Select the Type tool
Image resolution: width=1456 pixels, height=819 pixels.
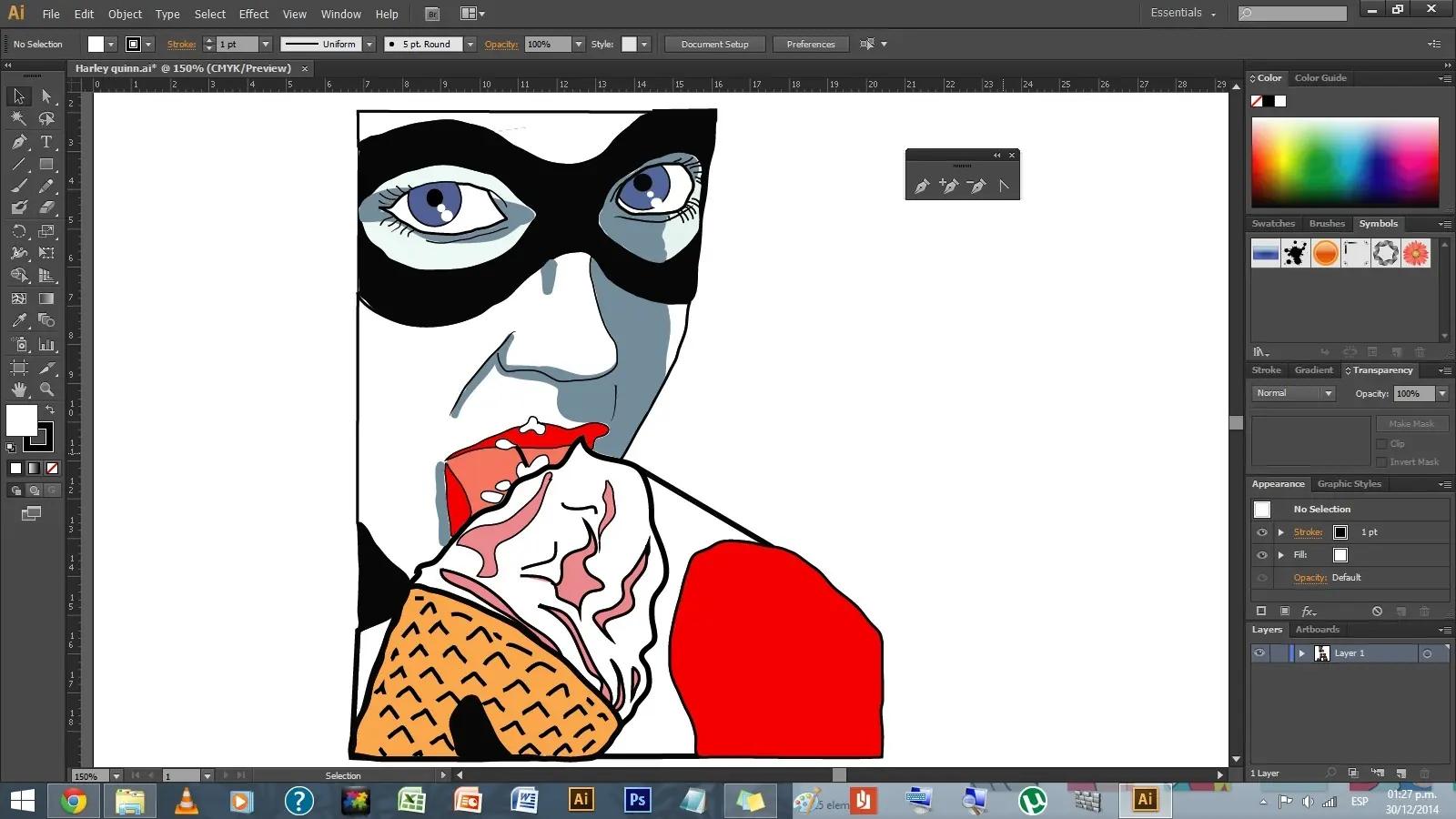point(46,142)
